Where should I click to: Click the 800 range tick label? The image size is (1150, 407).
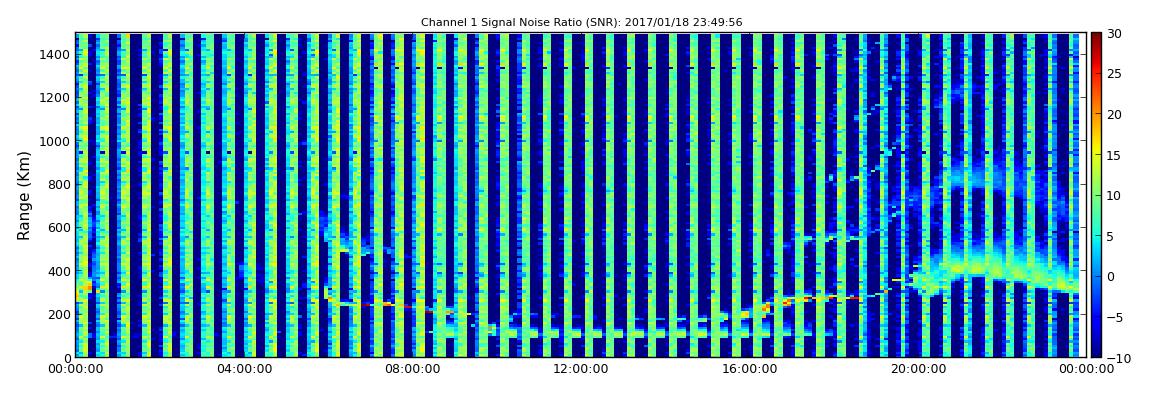59,184
